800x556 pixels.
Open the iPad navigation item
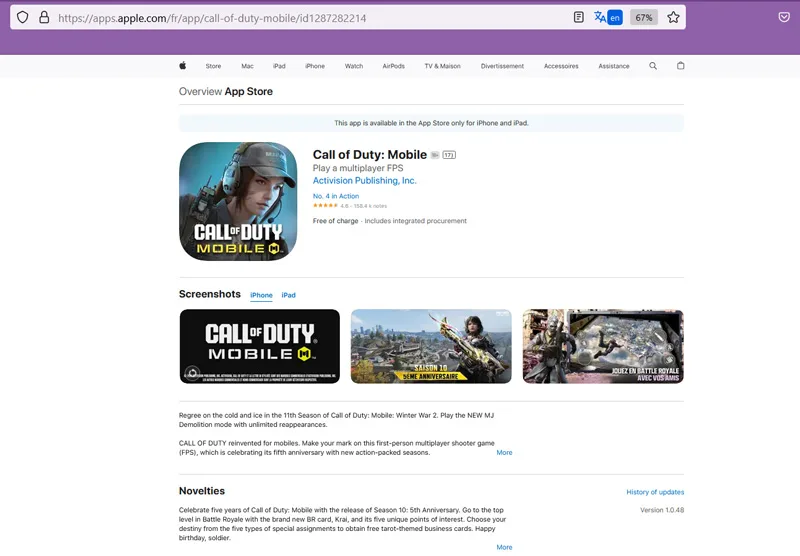[x=279, y=66]
